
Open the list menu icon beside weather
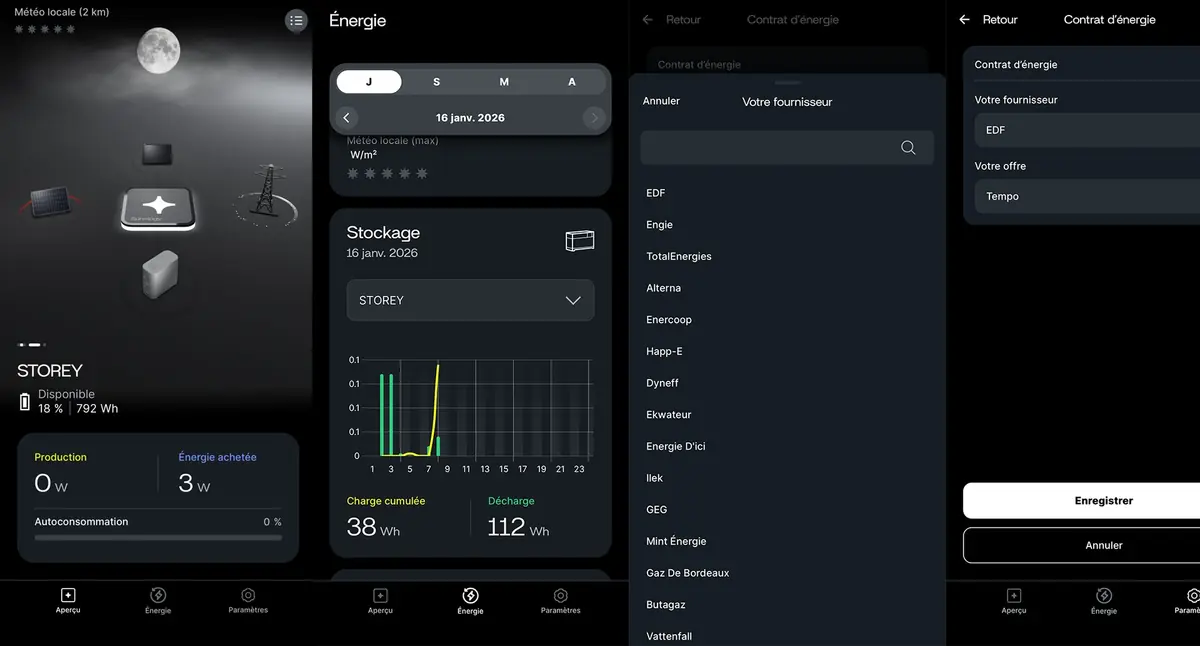point(296,21)
